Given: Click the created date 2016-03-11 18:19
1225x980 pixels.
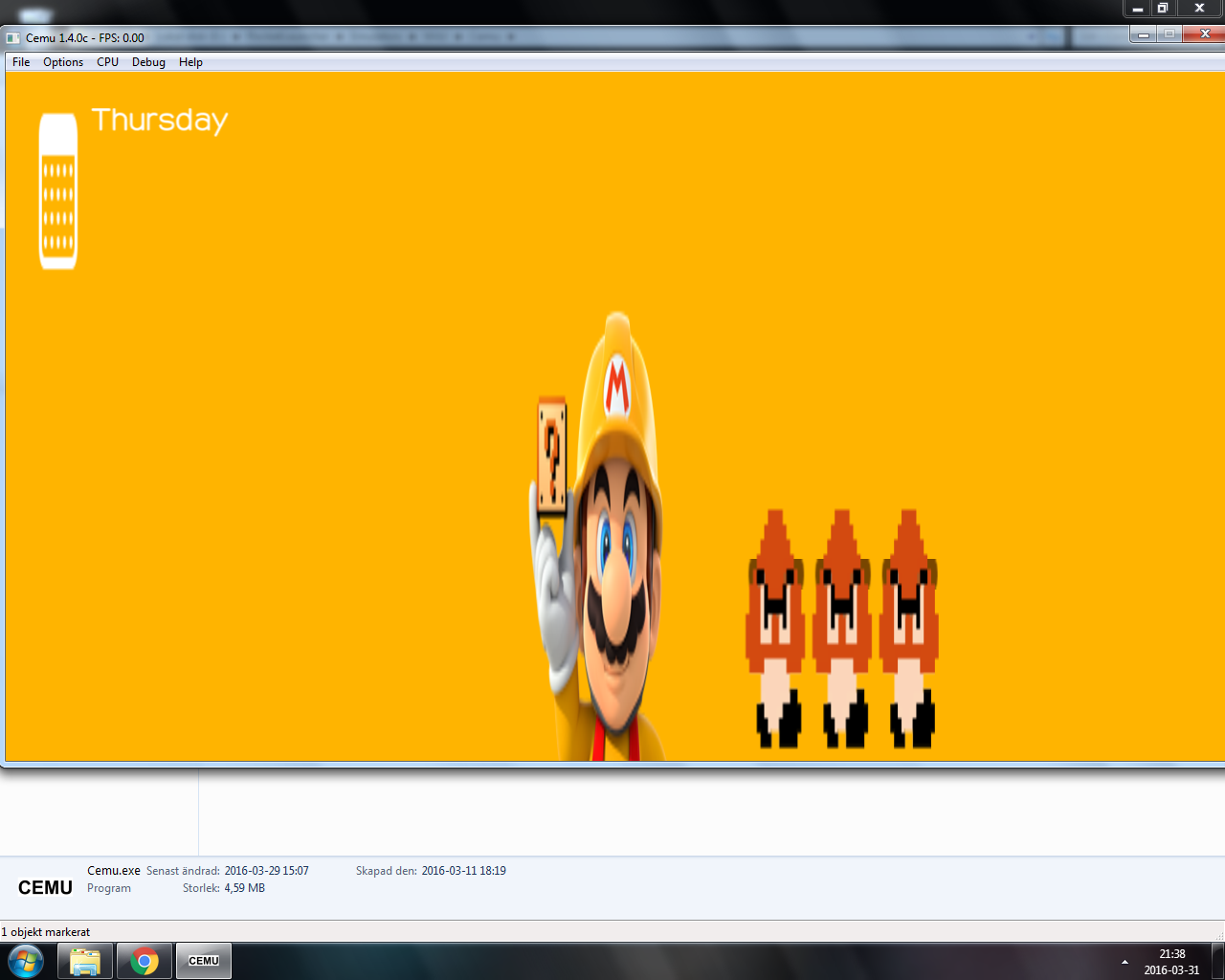Looking at the screenshot, I should coord(464,871).
